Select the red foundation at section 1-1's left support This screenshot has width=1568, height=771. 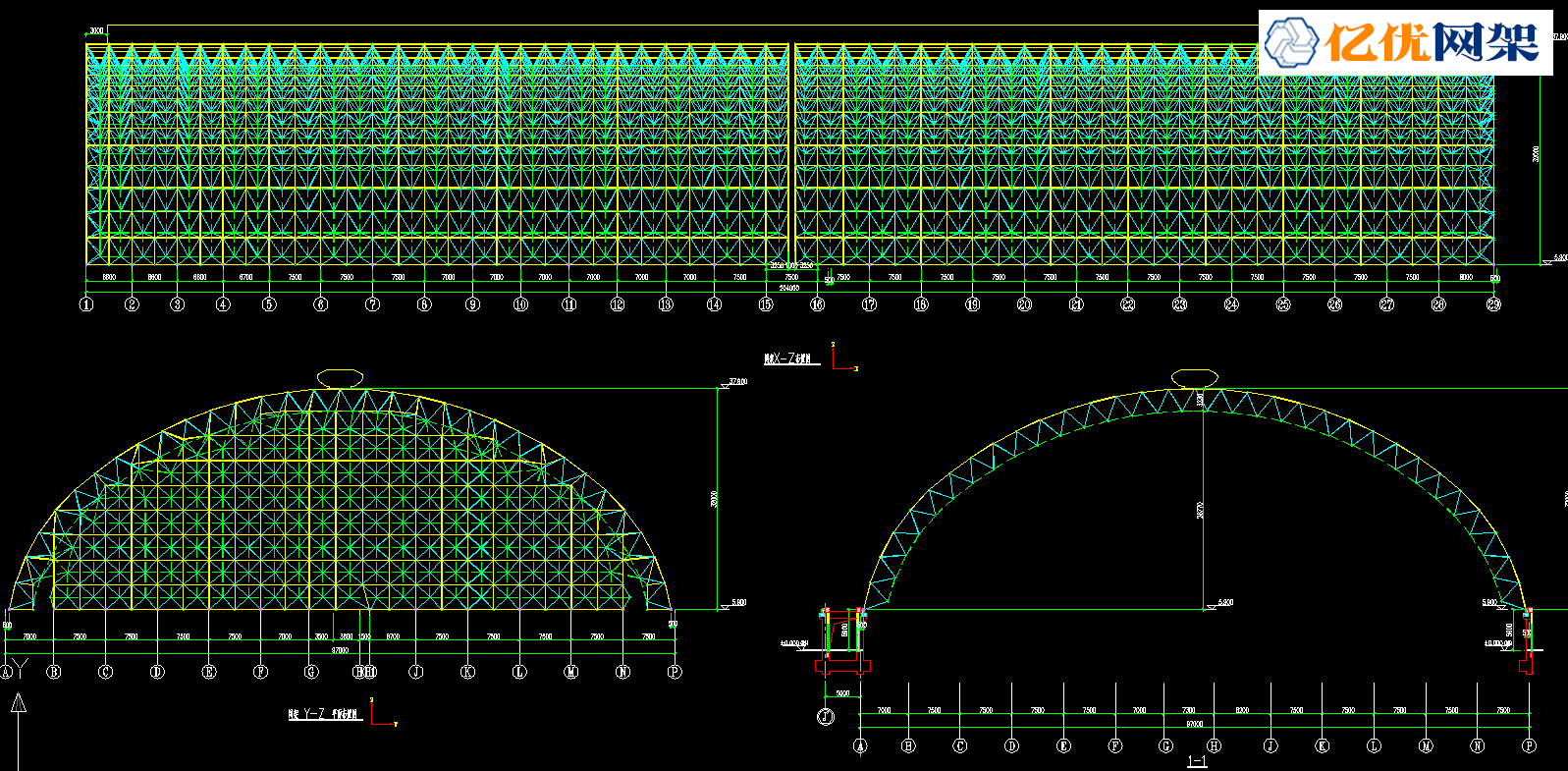(x=842, y=666)
